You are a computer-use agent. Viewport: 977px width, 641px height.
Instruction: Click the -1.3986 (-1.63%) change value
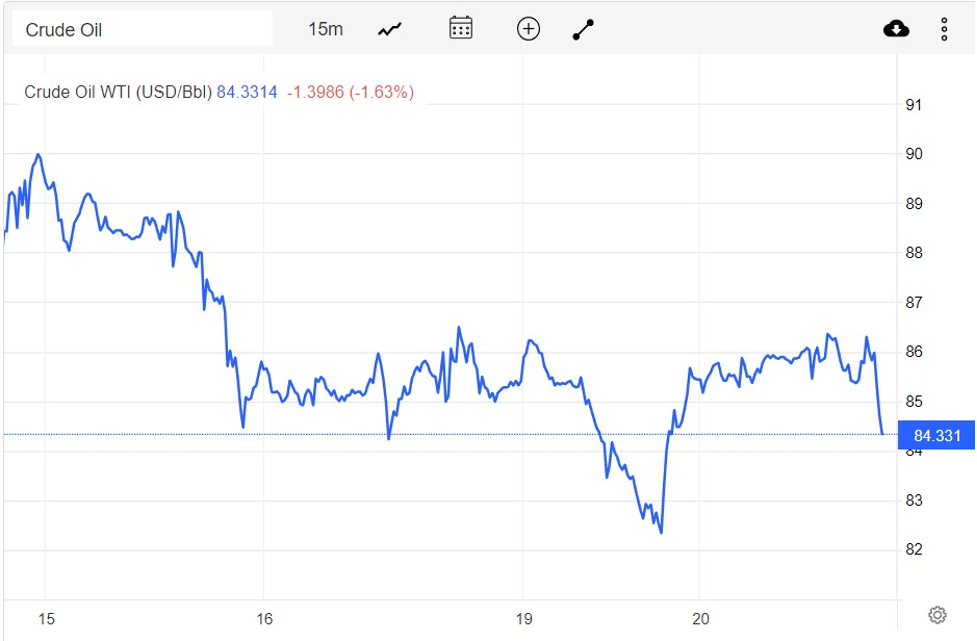[350, 92]
